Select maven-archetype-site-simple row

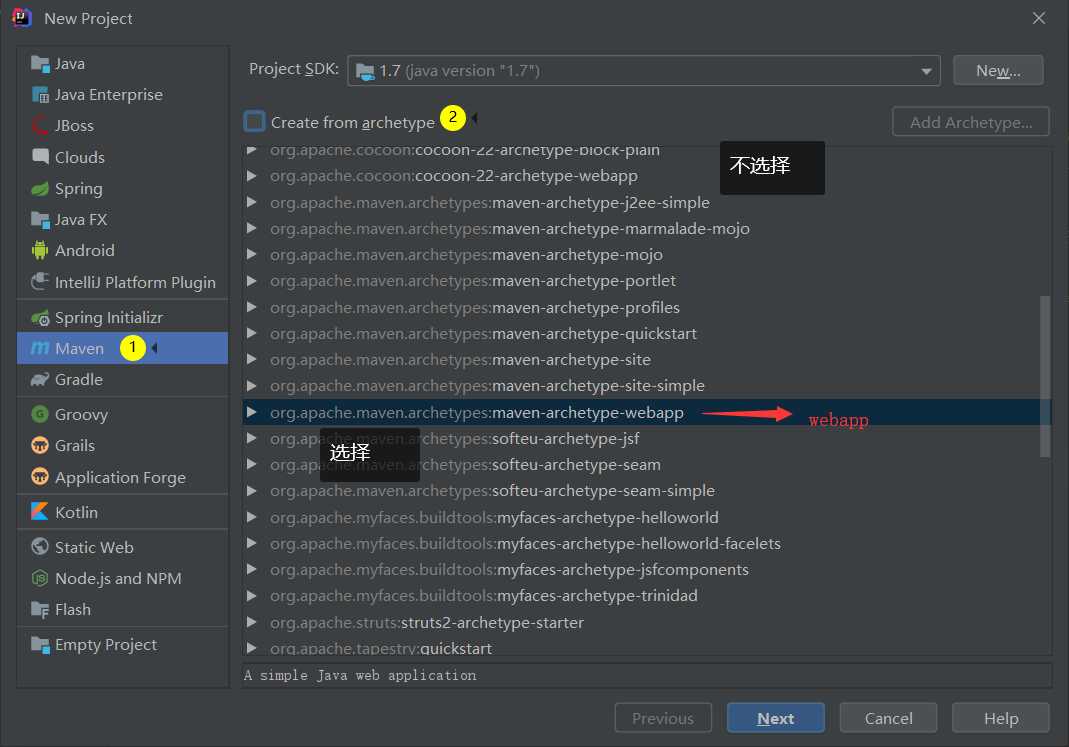(646, 386)
